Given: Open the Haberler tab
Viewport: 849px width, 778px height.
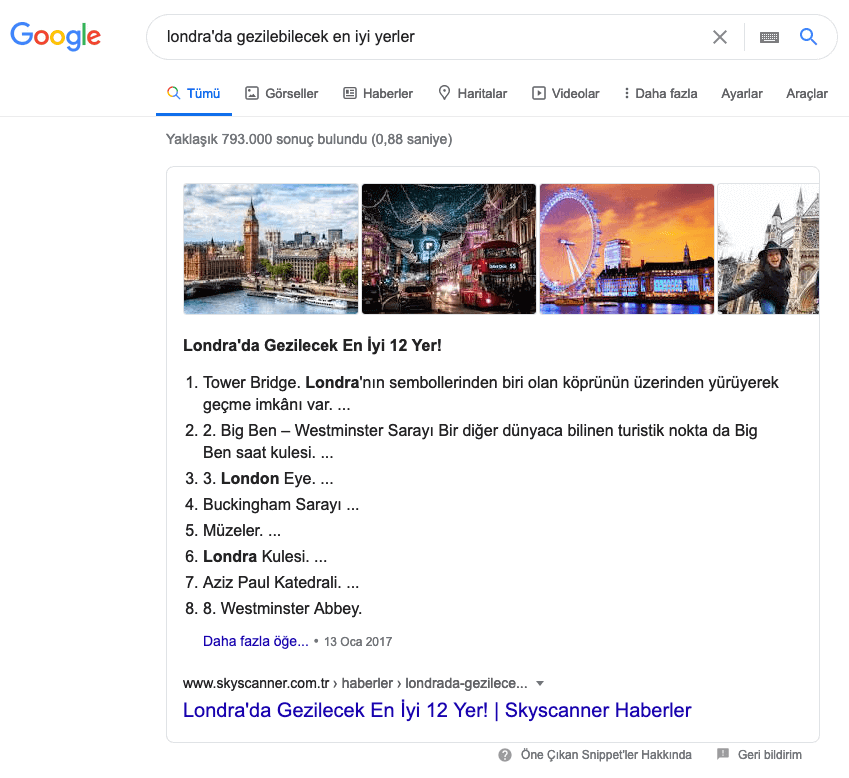Looking at the screenshot, I should pyautogui.click(x=378, y=93).
